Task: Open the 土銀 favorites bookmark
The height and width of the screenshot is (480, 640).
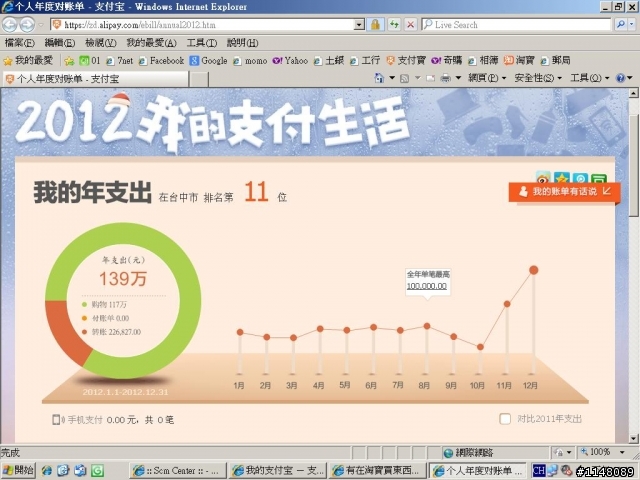Action: tap(329, 61)
